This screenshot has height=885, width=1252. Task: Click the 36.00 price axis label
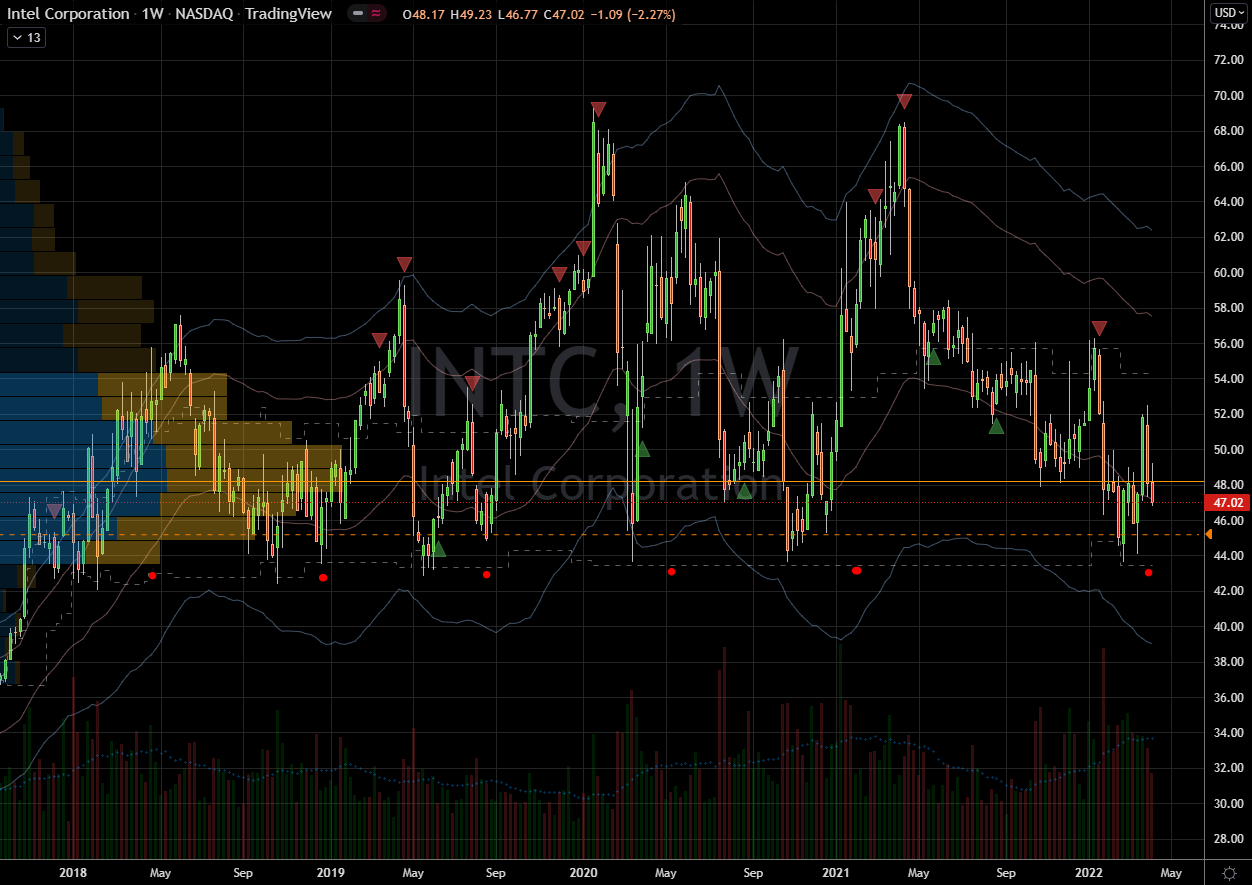click(1230, 698)
